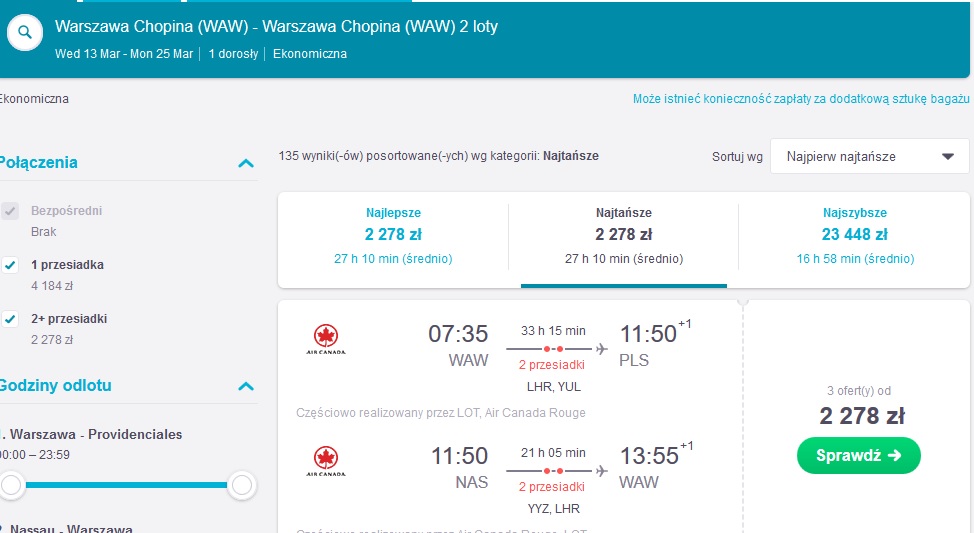Click the left departure time slider handle
Screen dimensions: 974x533
pyautogui.click(x=11, y=485)
